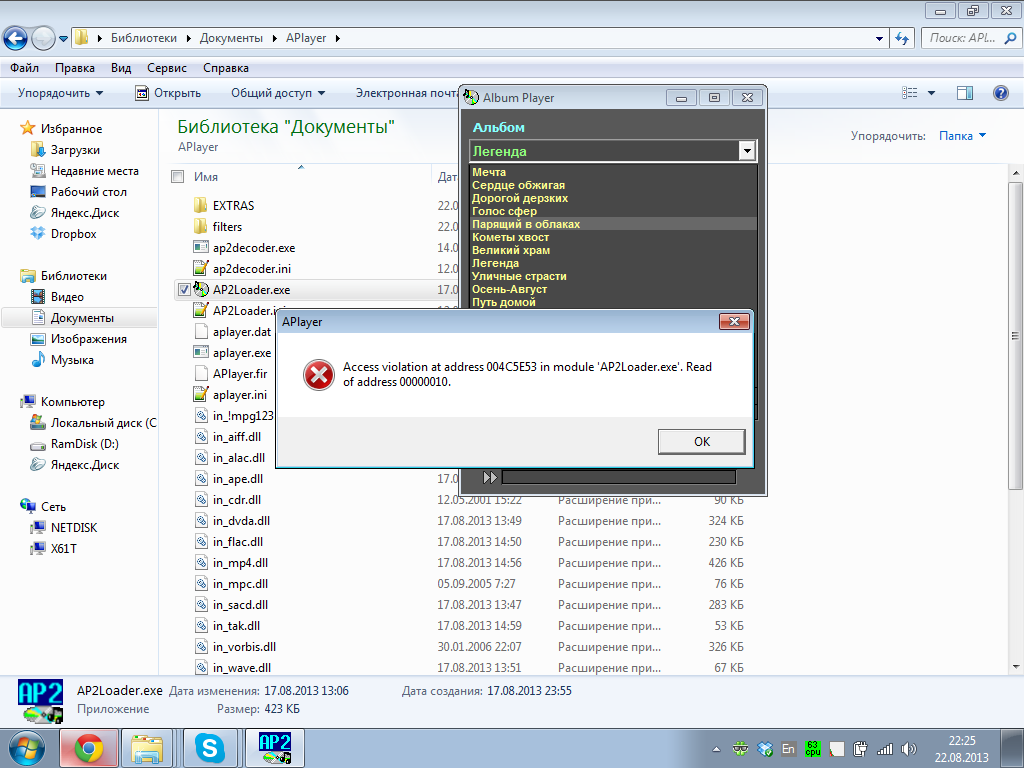The height and width of the screenshot is (768, 1024).
Task: Click Библиотеки in the address bar
Action: 144,38
